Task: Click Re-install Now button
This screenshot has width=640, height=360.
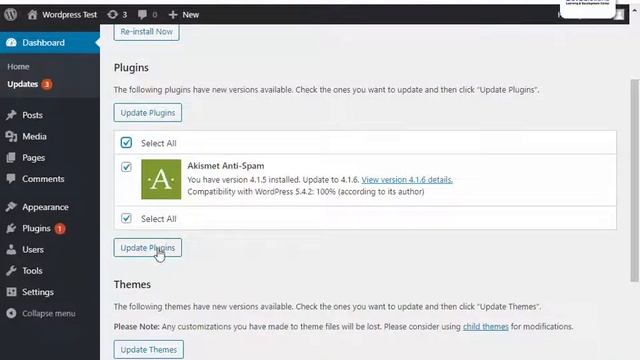Action: pos(146,31)
